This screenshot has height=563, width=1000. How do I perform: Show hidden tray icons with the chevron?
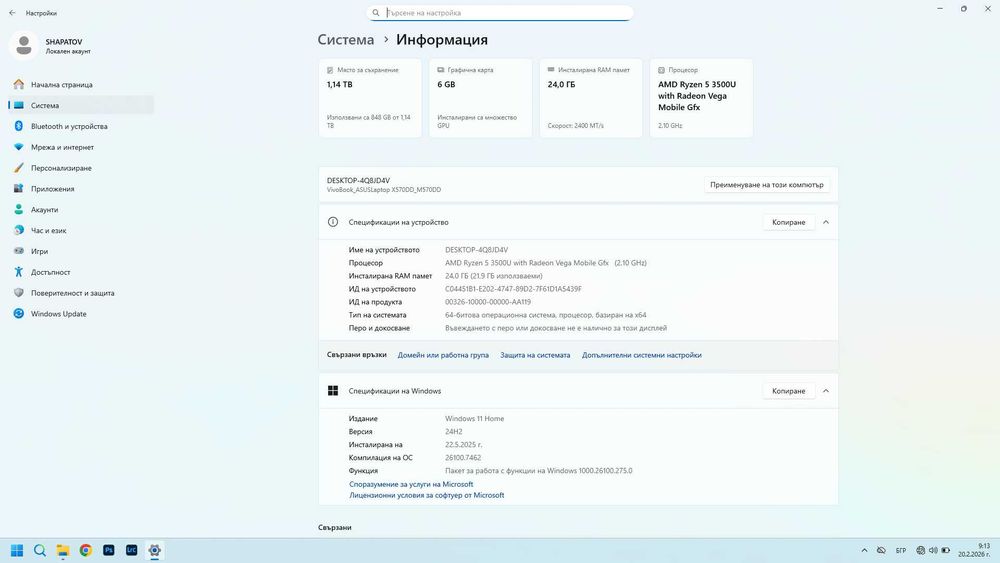[x=864, y=550]
